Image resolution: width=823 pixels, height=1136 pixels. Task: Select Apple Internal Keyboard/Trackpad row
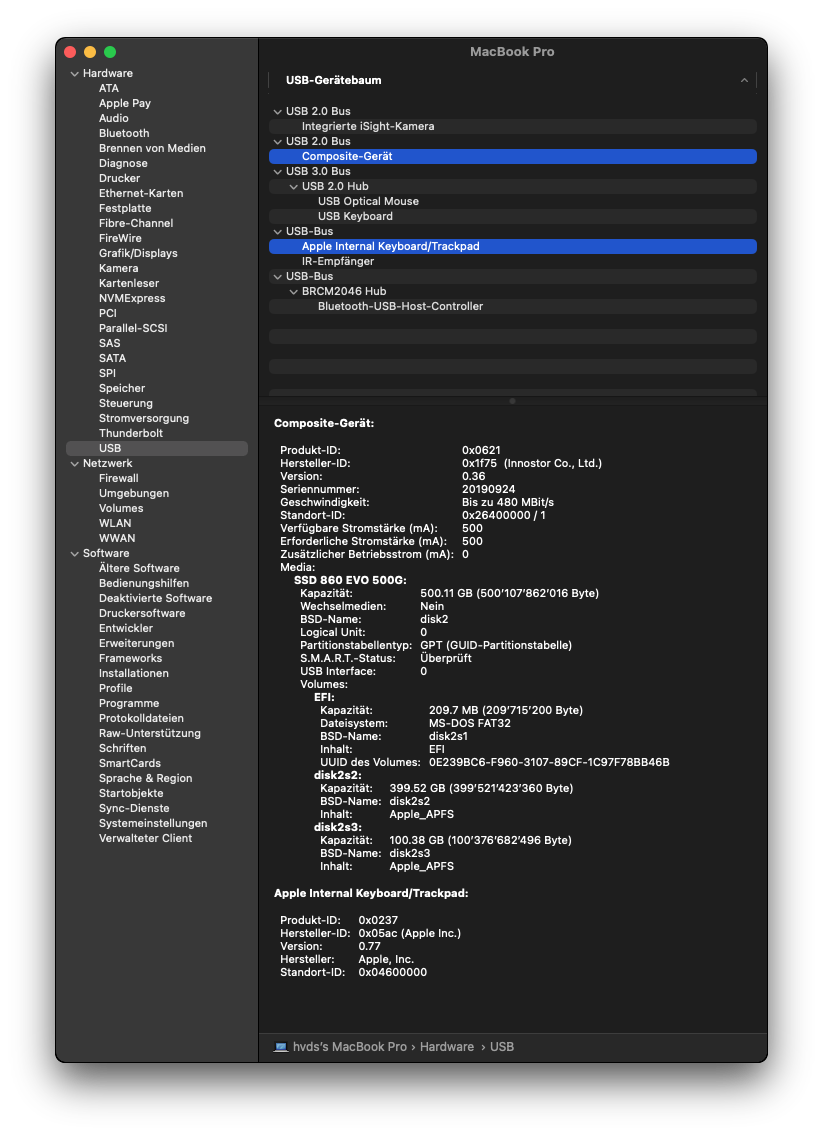pyautogui.click(x=512, y=246)
